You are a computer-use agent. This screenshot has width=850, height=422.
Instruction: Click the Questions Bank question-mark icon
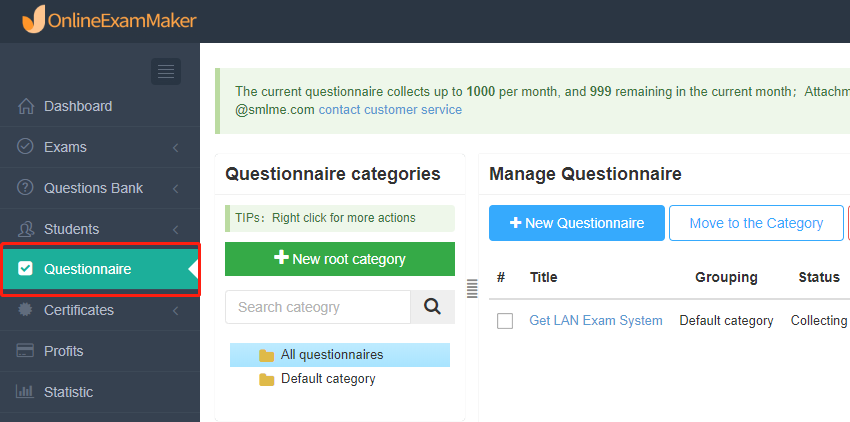coord(25,187)
